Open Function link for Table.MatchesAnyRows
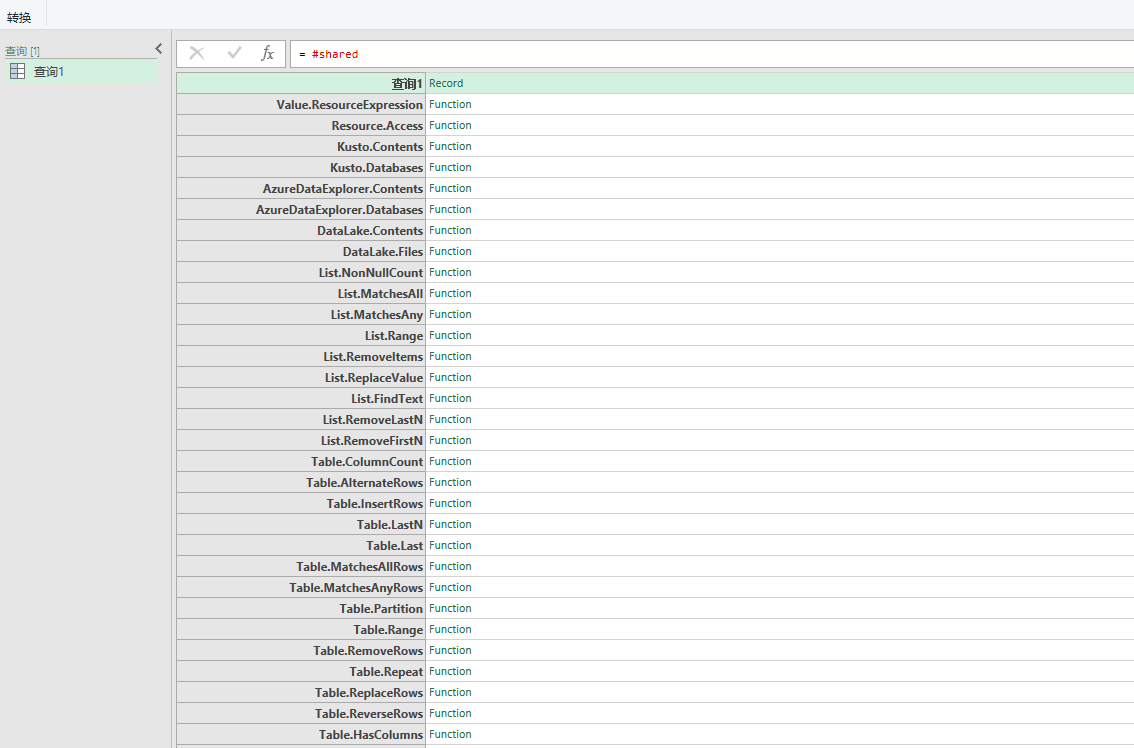Viewport: 1134px width, 748px height. [450, 587]
